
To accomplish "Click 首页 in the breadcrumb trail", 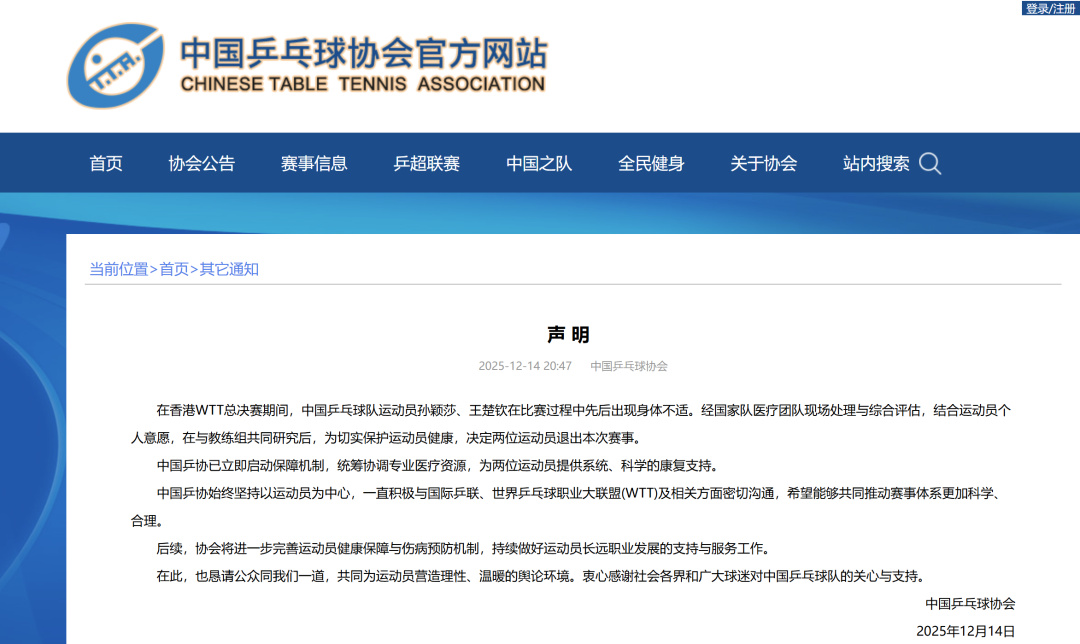I will tap(174, 269).
